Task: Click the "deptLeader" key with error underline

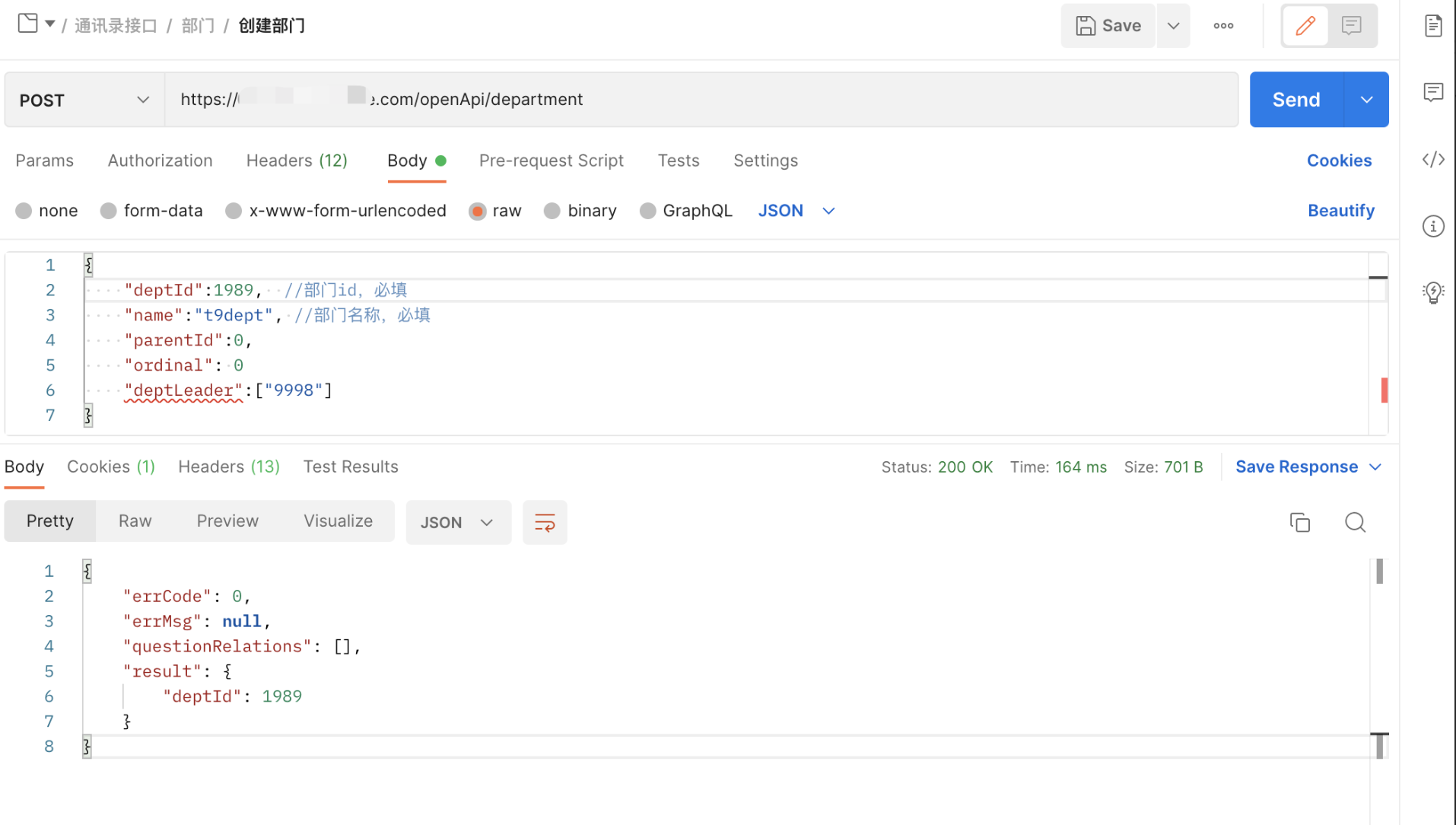Action: 183,390
